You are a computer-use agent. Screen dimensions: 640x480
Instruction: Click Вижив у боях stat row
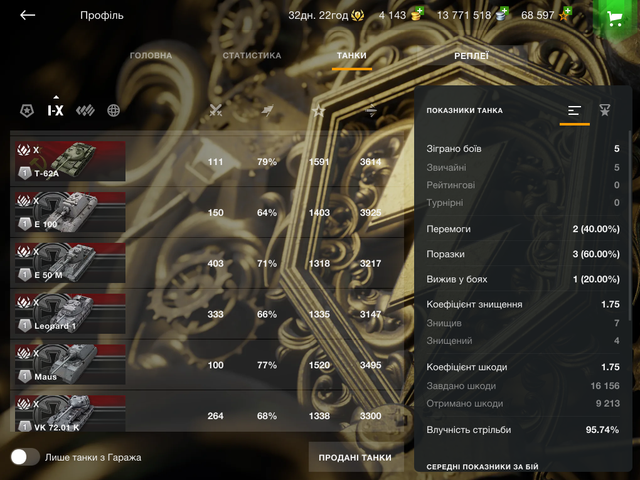pyautogui.click(x=523, y=279)
